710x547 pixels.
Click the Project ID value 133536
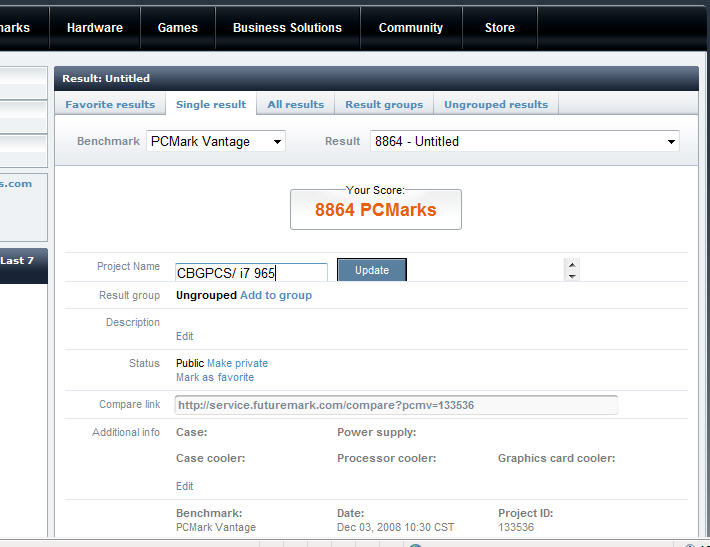click(x=516, y=527)
